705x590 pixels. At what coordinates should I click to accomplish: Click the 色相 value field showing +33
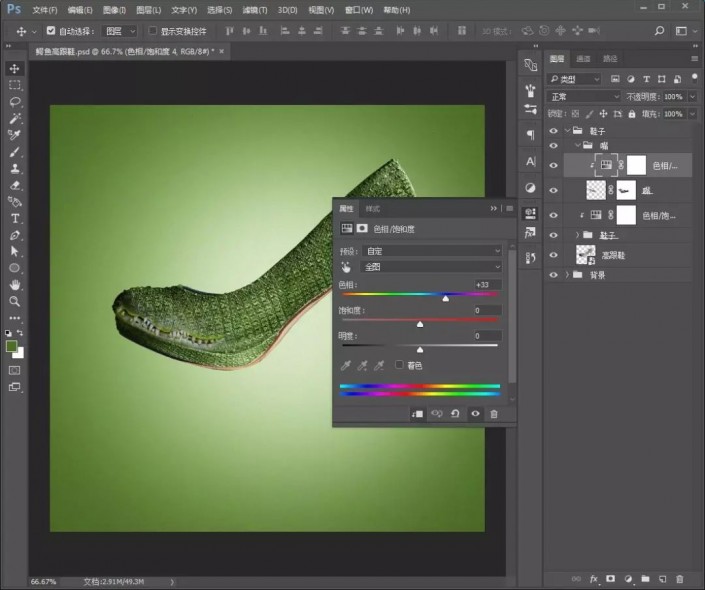[x=488, y=285]
